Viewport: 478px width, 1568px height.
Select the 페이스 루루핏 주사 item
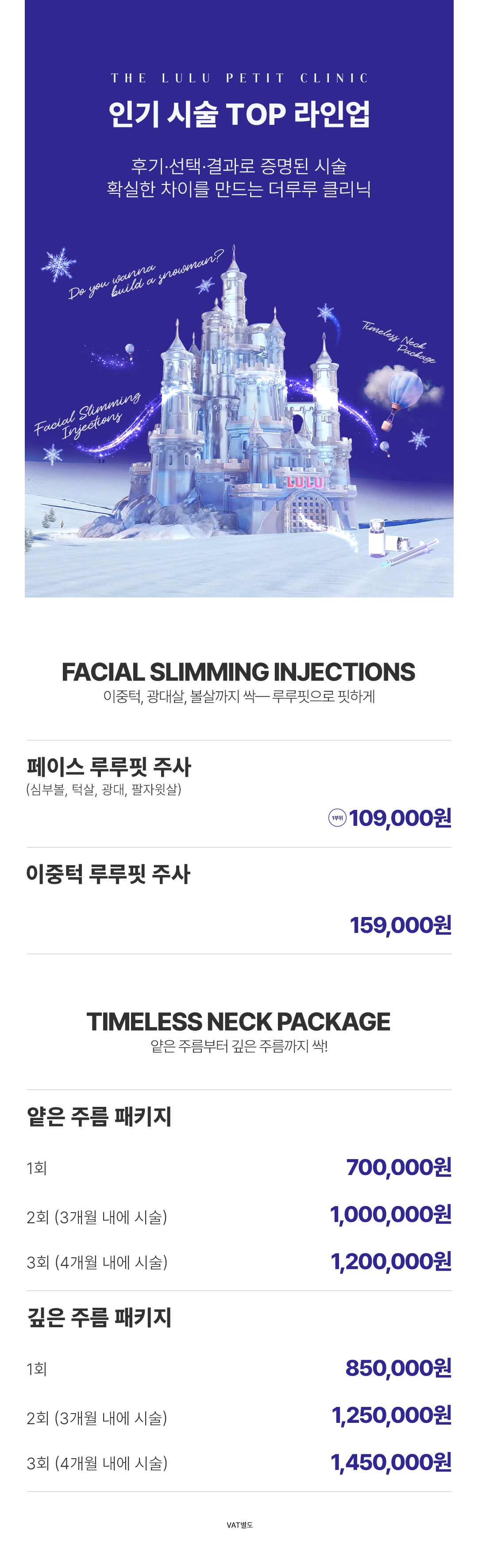108,767
